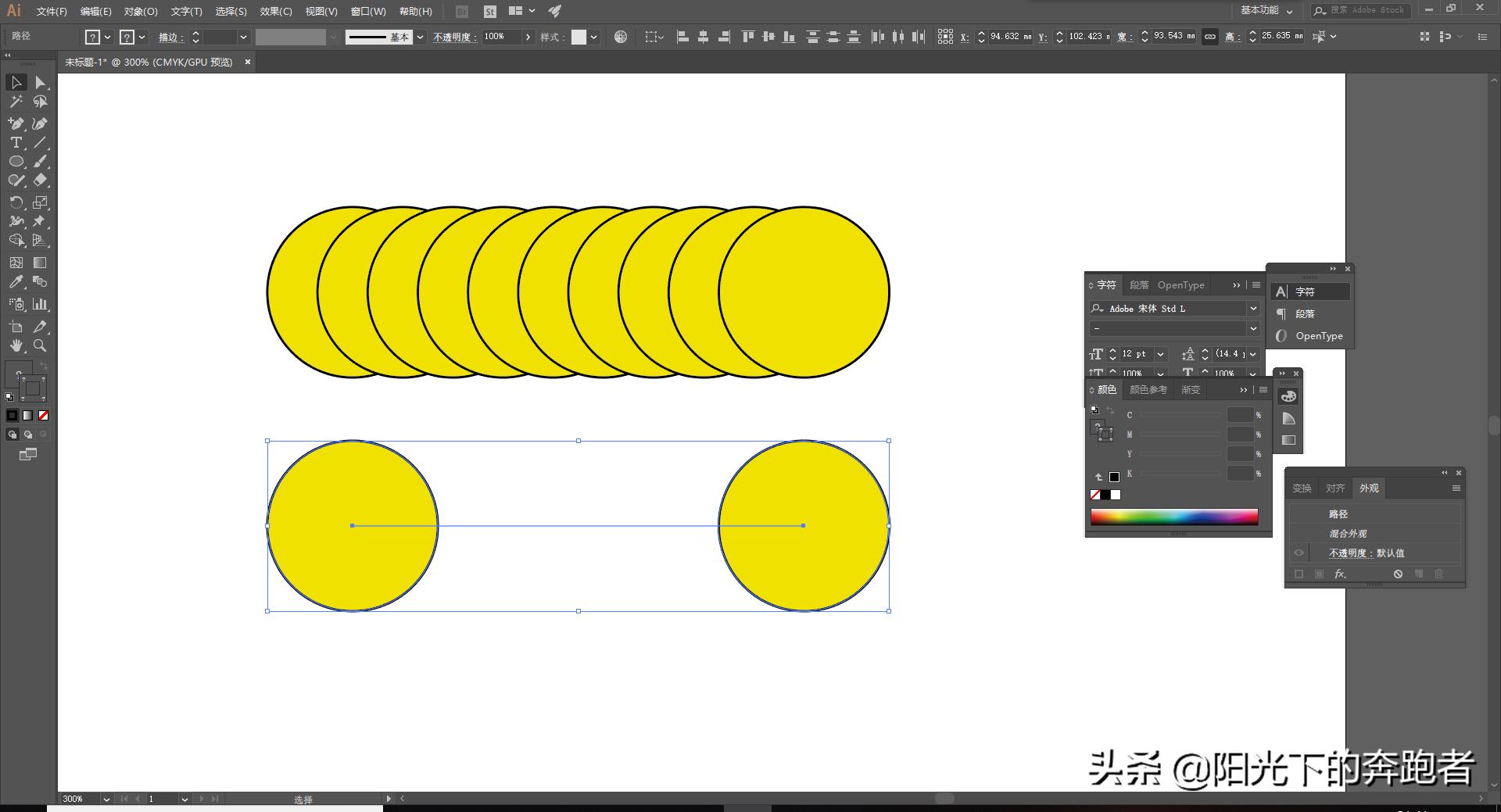Open the font size 12 pt dropdown
Viewport: 1501px width, 812px height.
click(x=1161, y=354)
